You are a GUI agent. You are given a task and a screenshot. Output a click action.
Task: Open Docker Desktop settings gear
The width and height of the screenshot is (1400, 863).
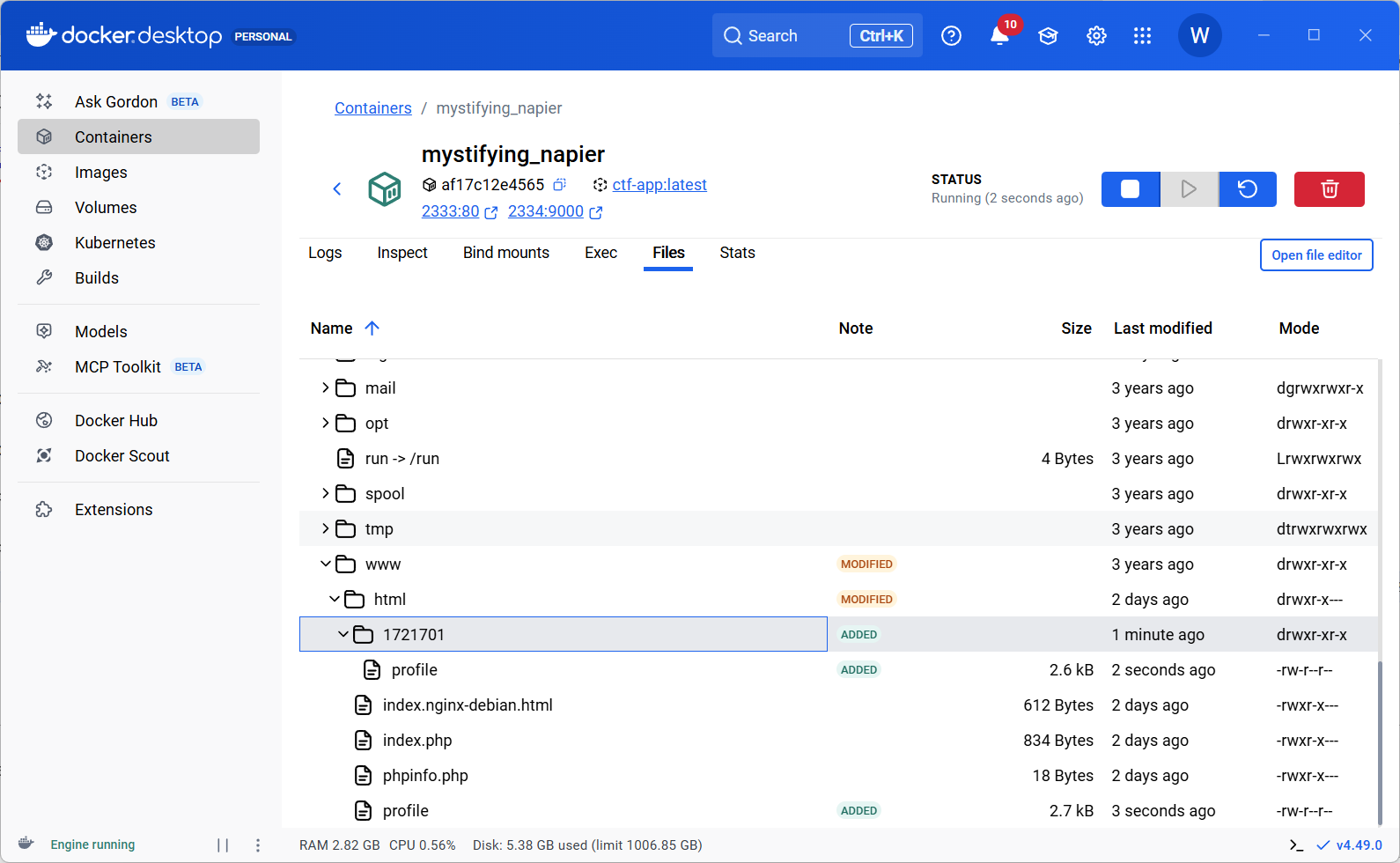(1096, 36)
